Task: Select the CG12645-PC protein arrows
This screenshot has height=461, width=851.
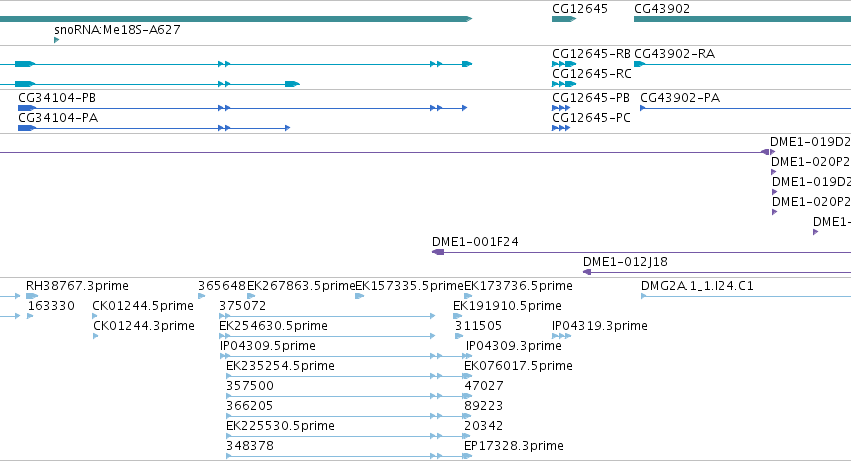Action: pyautogui.click(x=561, y=128)
